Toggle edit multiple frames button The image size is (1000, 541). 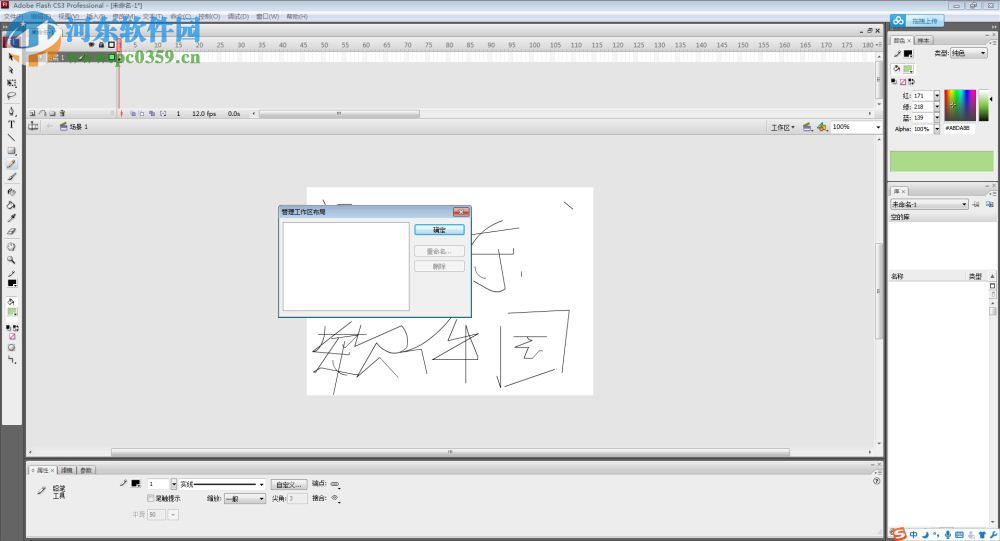point(152,114)
